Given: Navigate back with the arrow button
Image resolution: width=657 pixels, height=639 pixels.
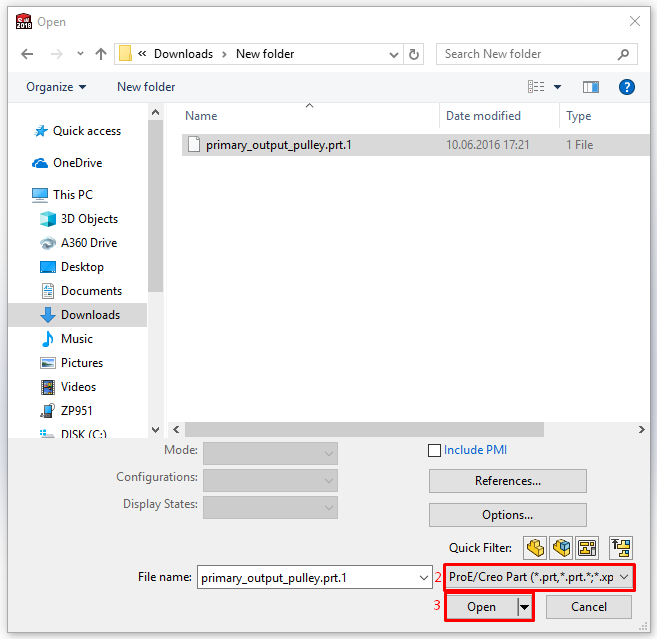Looking at the screenshot, I should point(27,54).
